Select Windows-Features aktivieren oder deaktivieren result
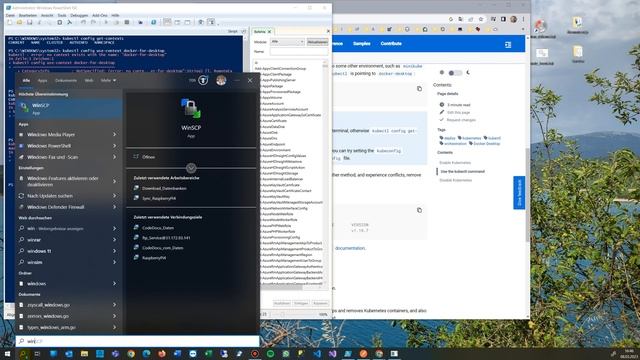Image resolution: width=640 pixels, height=360 pixels. (x=69, y=181)
